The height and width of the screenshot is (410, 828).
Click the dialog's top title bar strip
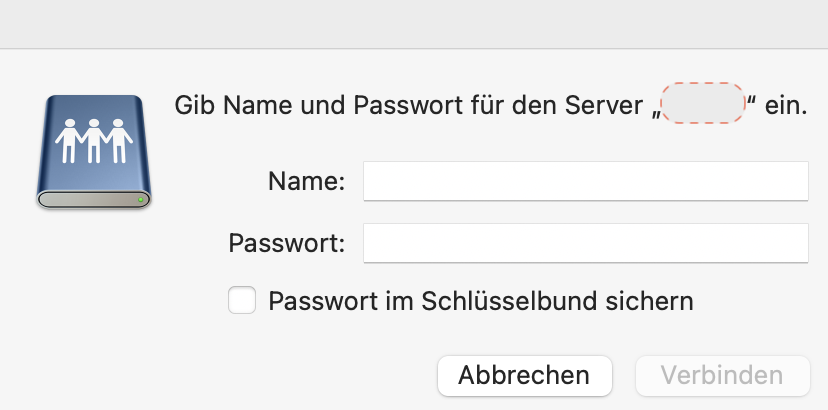pos(414,24)
